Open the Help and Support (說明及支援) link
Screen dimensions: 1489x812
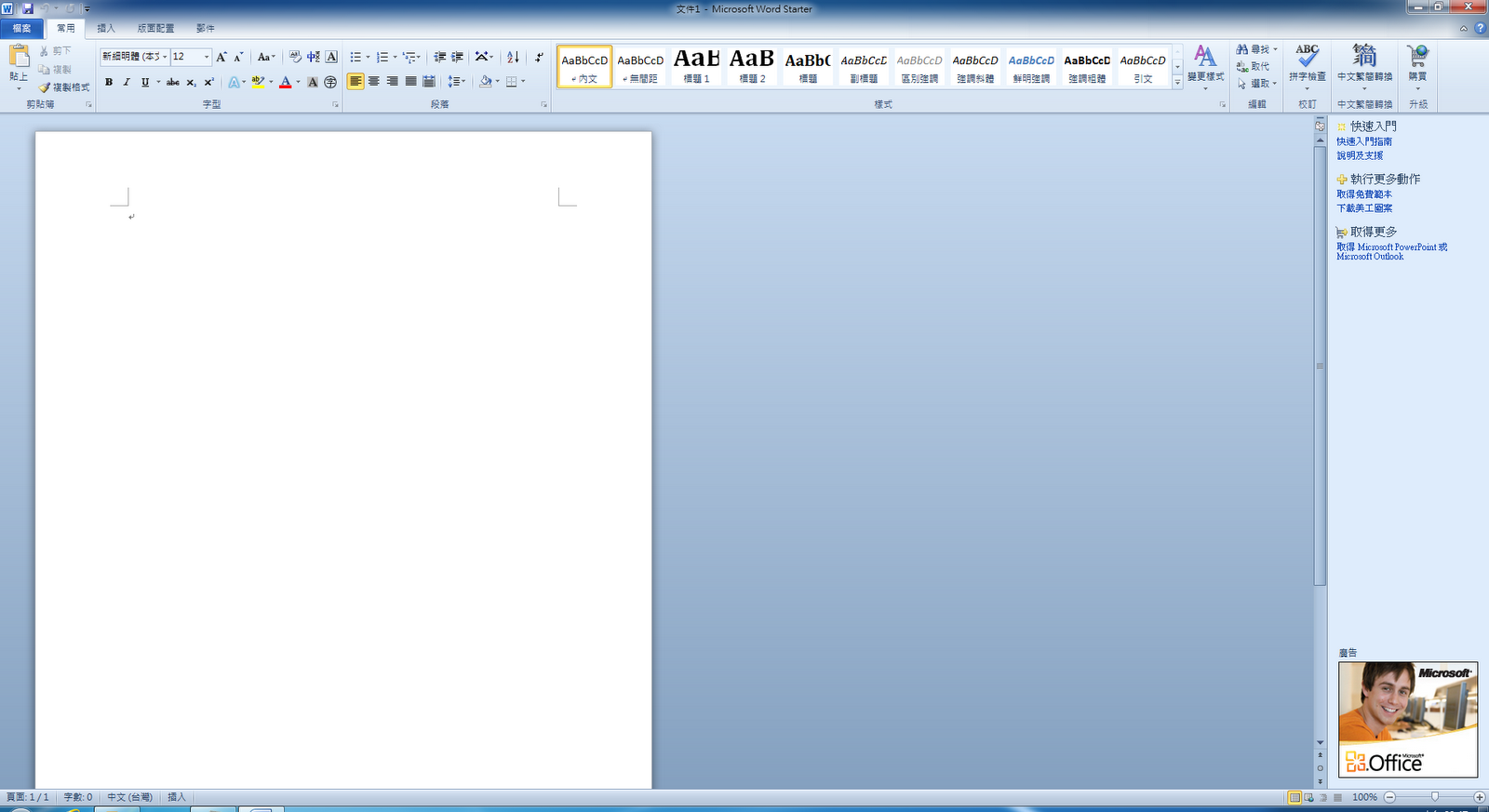point(1360,156)
